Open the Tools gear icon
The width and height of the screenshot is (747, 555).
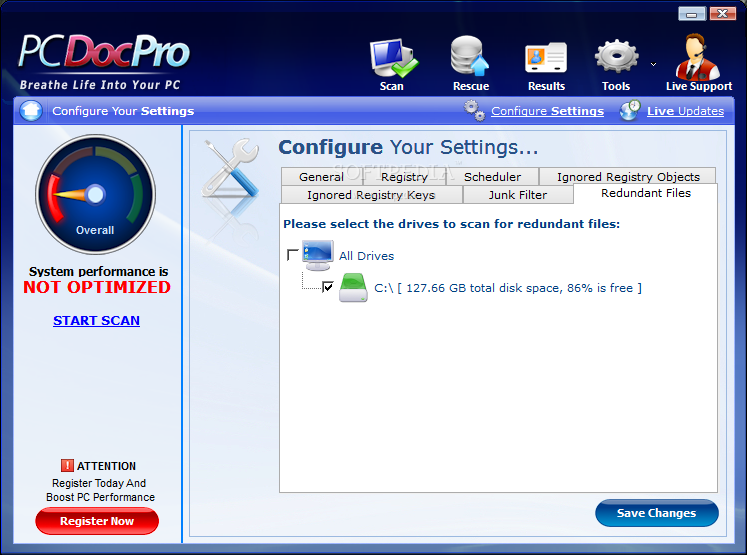(x=616, y=56)
